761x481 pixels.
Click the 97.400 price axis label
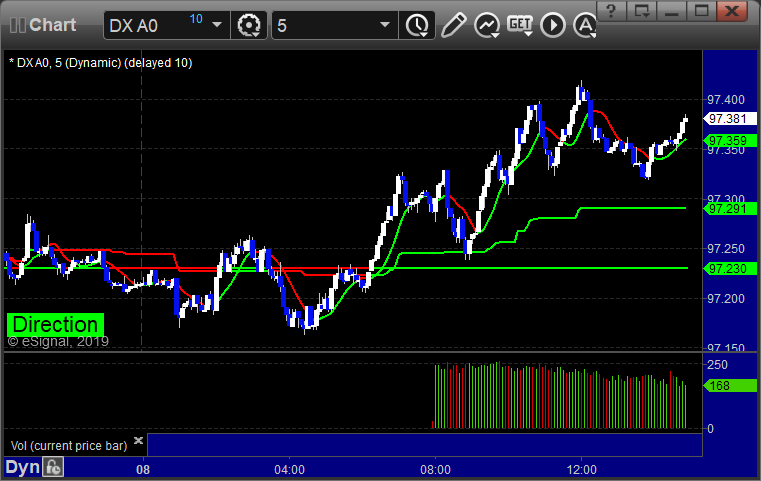pyautogui.click(x=726, y=100)
